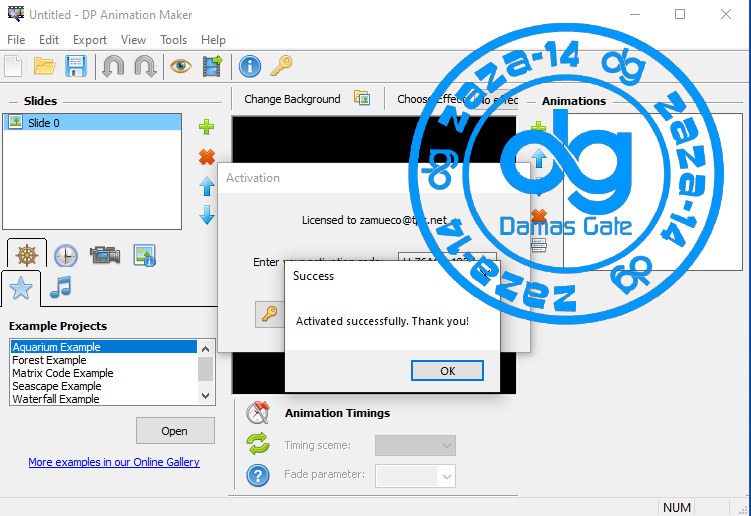Viewport: 751px width, 516px height.
Task: Follow the More examples in our Online Gallery link
Action: pyautogui.click(x=114, y=462)
